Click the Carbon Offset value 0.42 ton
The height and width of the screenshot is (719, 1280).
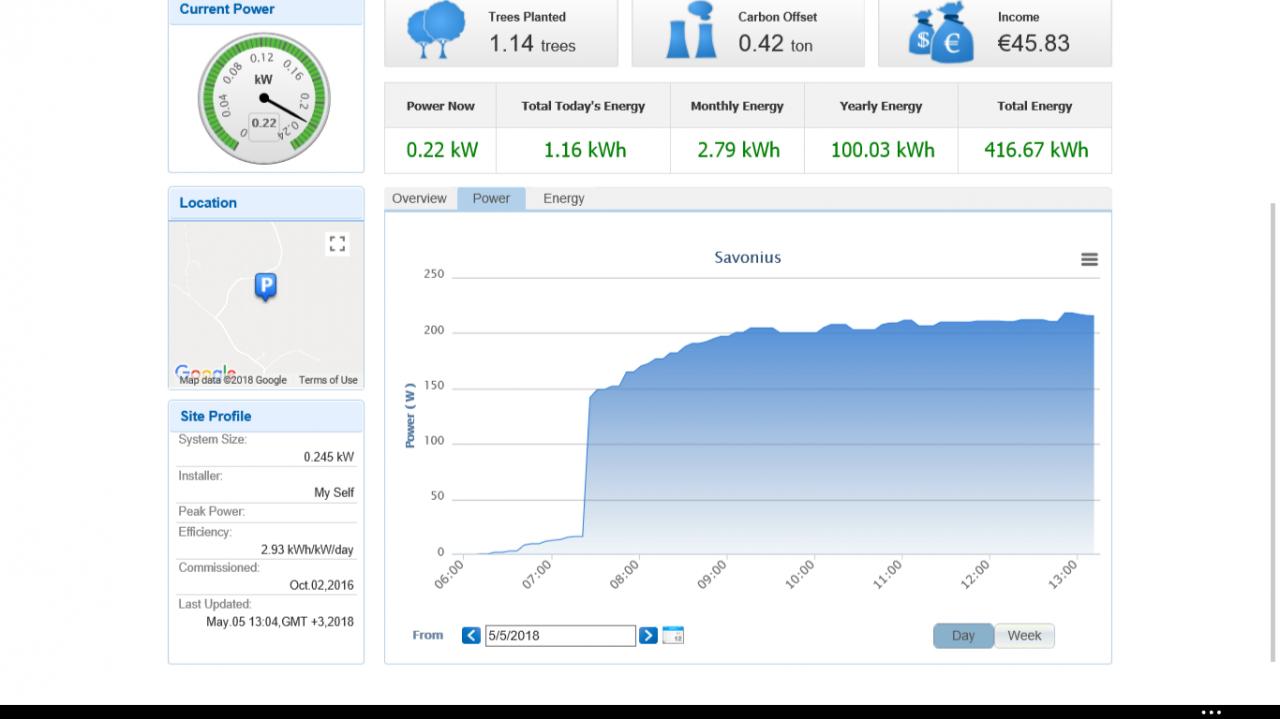776,43
